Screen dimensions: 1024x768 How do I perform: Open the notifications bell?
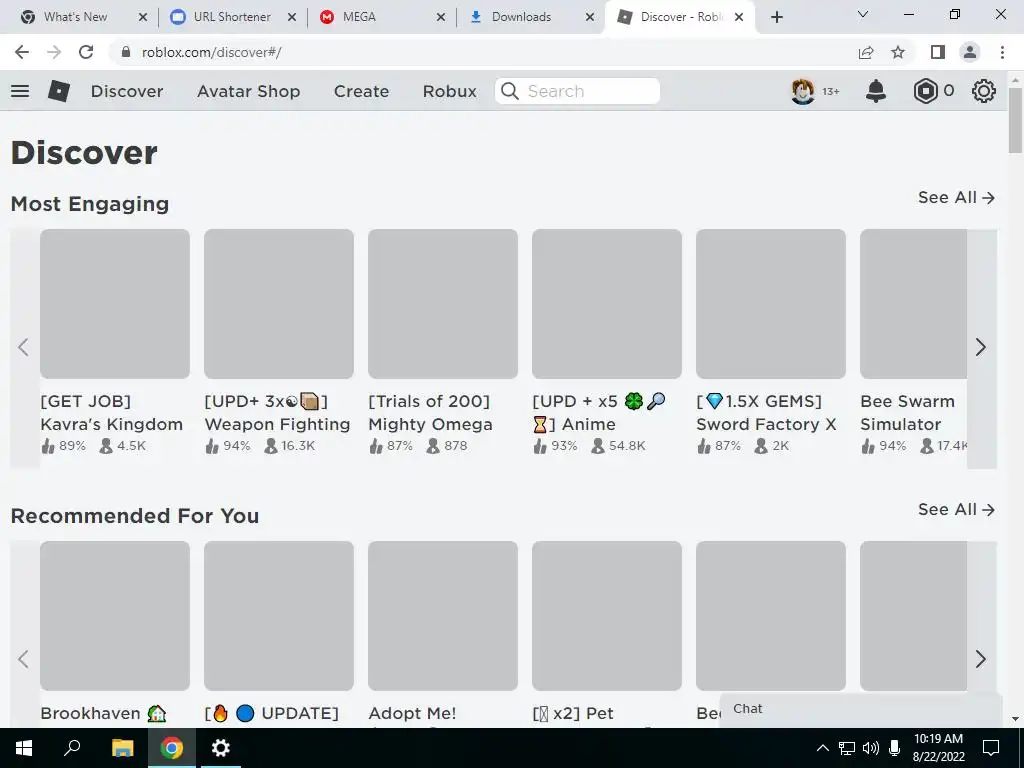point(876,91)
